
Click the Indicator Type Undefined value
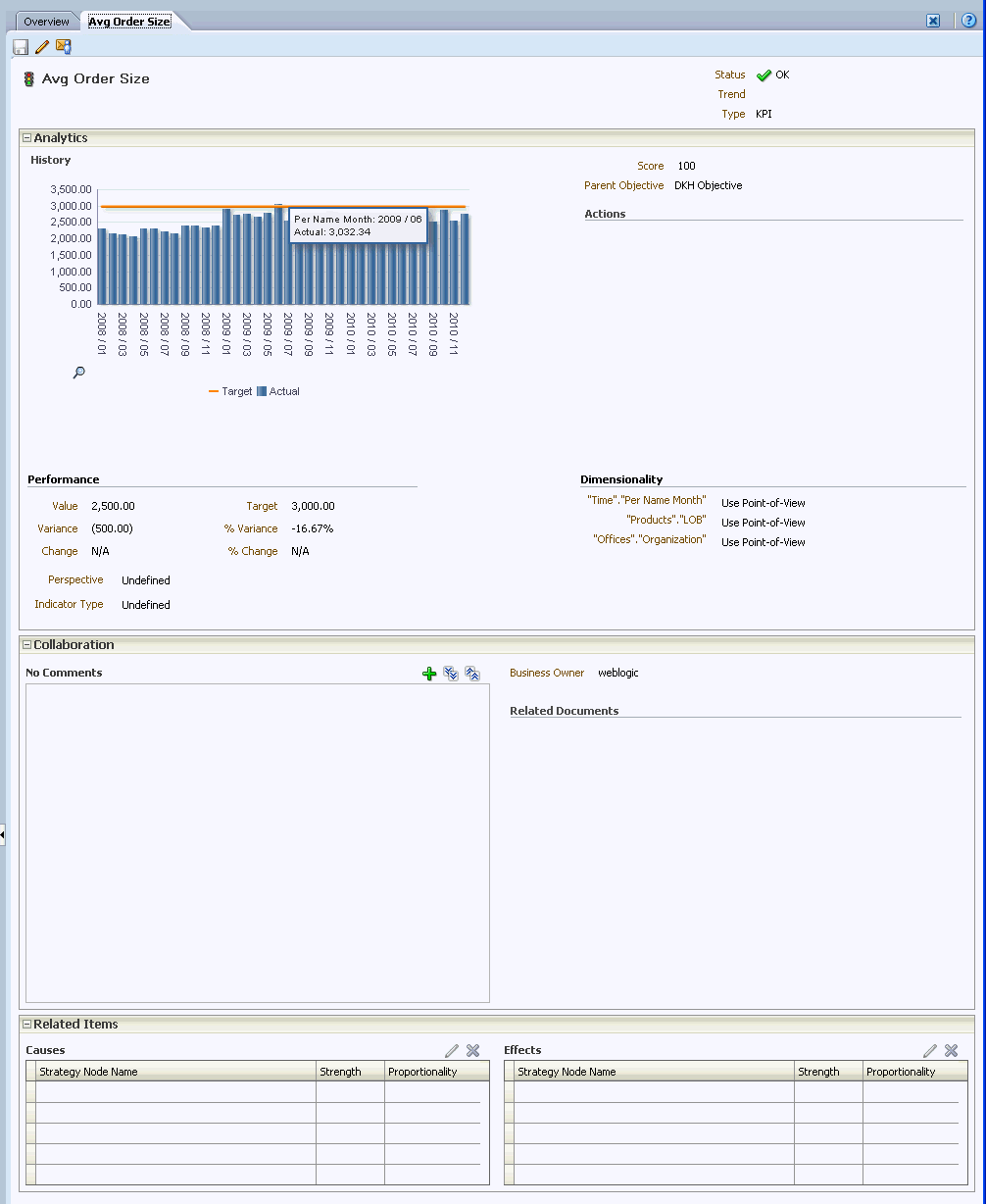(x=146, y=605)
